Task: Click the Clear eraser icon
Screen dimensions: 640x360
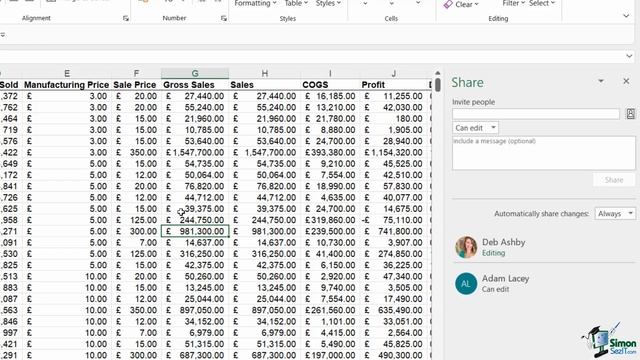Action: coord(448,4)
